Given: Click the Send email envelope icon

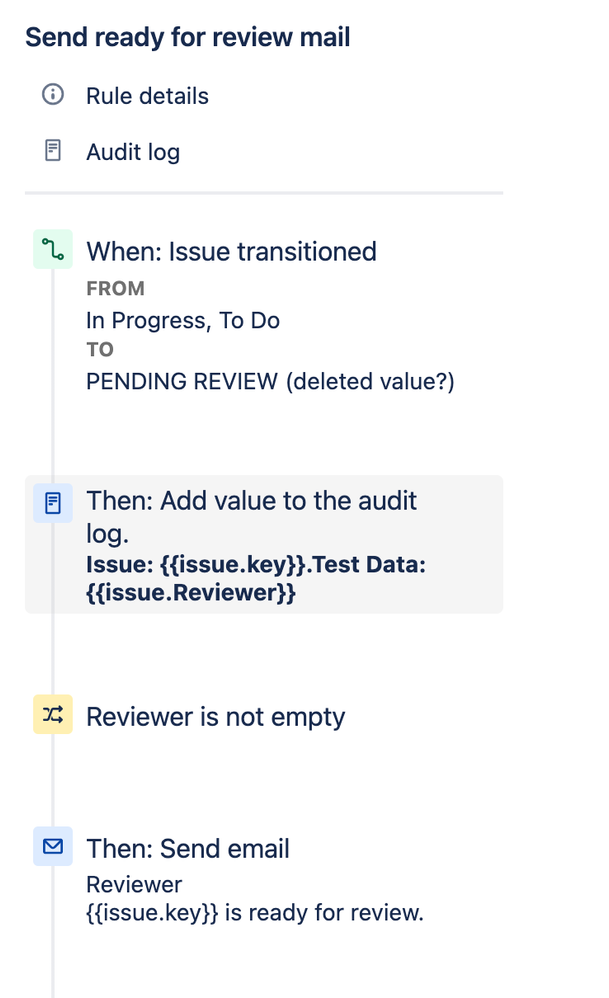Looking at the screenshot, I should pos(53,846).
